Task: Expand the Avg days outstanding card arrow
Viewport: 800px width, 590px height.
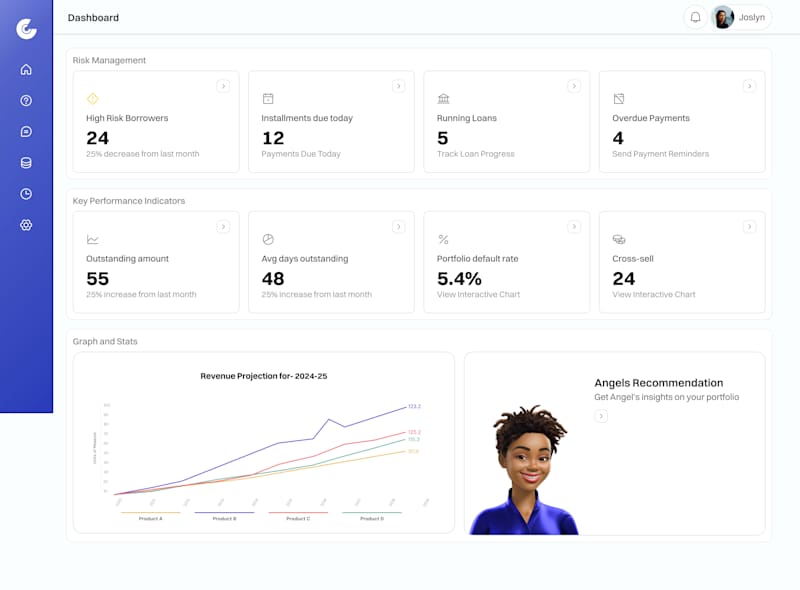Action: pyautogui.click(x=398, y=227)
